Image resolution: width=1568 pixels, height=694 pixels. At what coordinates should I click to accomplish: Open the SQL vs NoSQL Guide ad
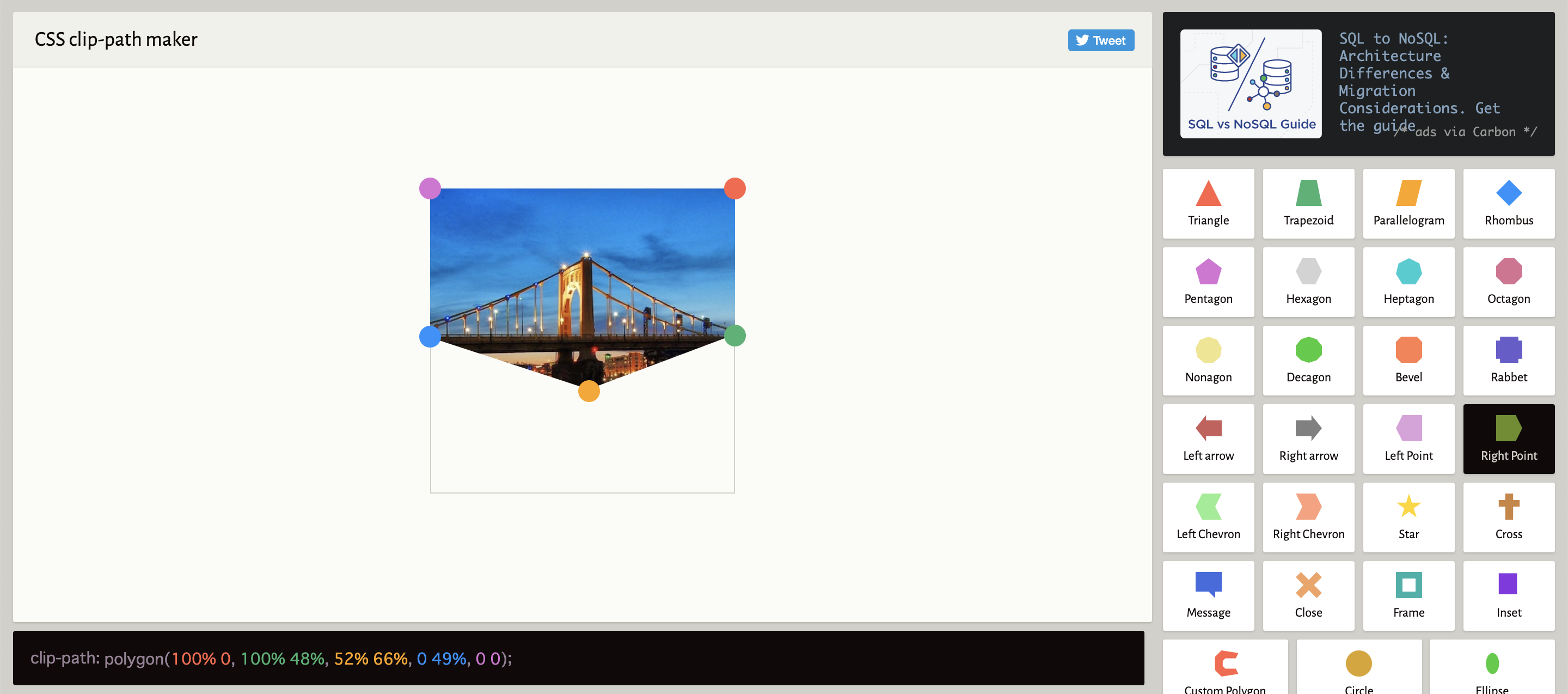(1250, 84)
